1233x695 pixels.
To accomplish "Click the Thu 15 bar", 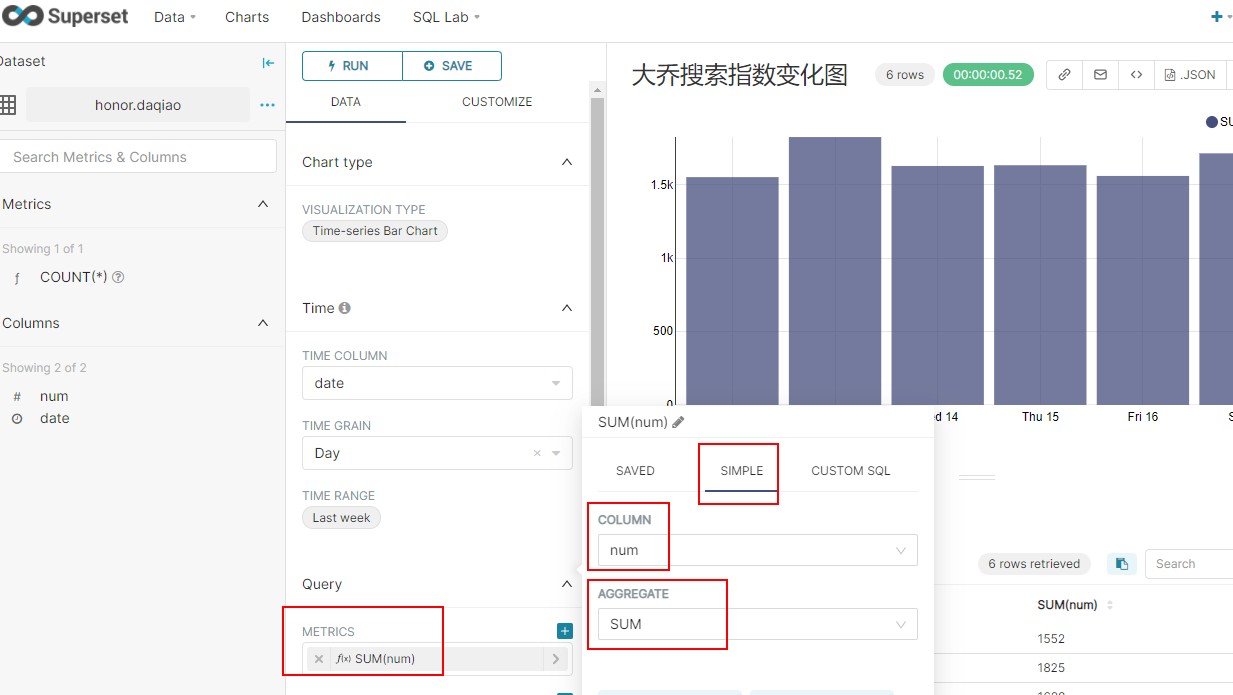I will (1040, 285).
